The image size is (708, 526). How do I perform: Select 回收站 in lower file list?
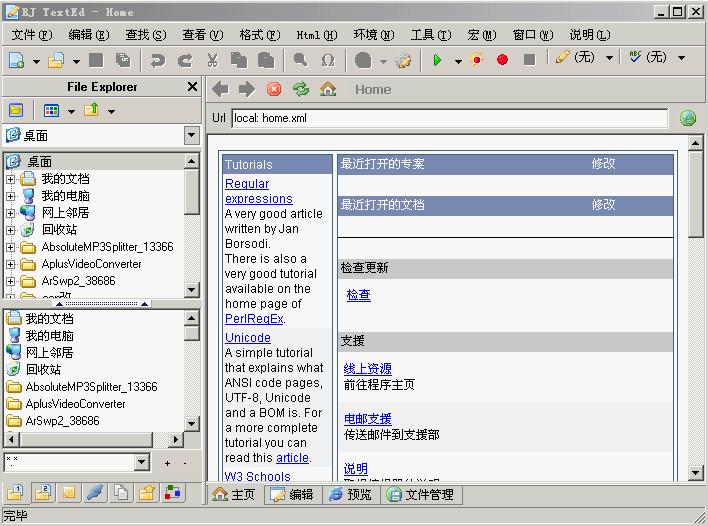point(43,370)
